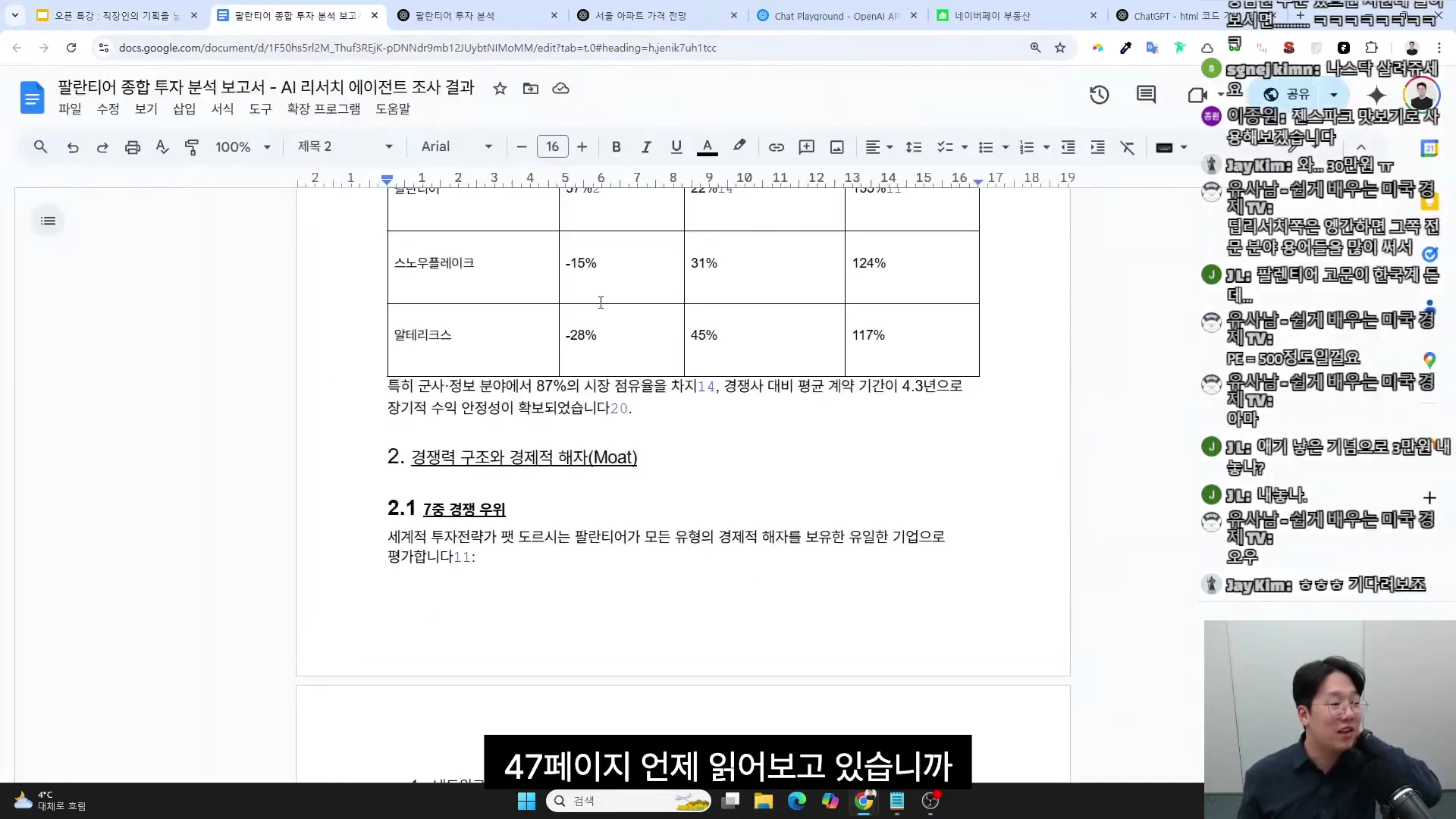Click the heading link 경쟁력 구조와 경제적 해자(Moat)

[524, 457]
